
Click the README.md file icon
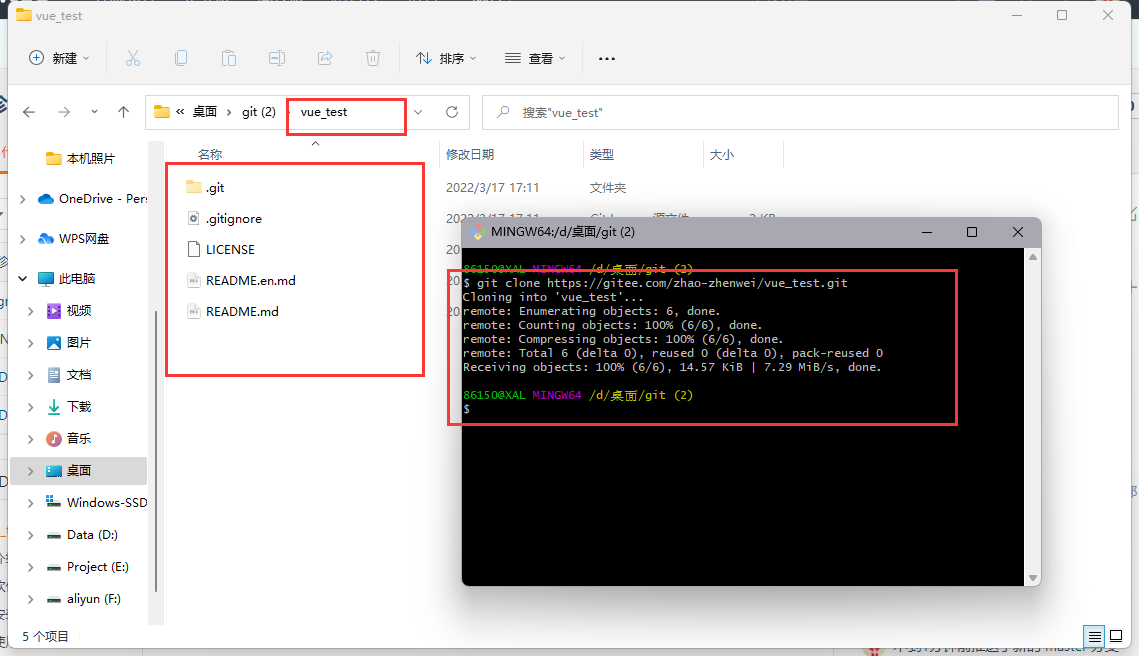[193, 311]
